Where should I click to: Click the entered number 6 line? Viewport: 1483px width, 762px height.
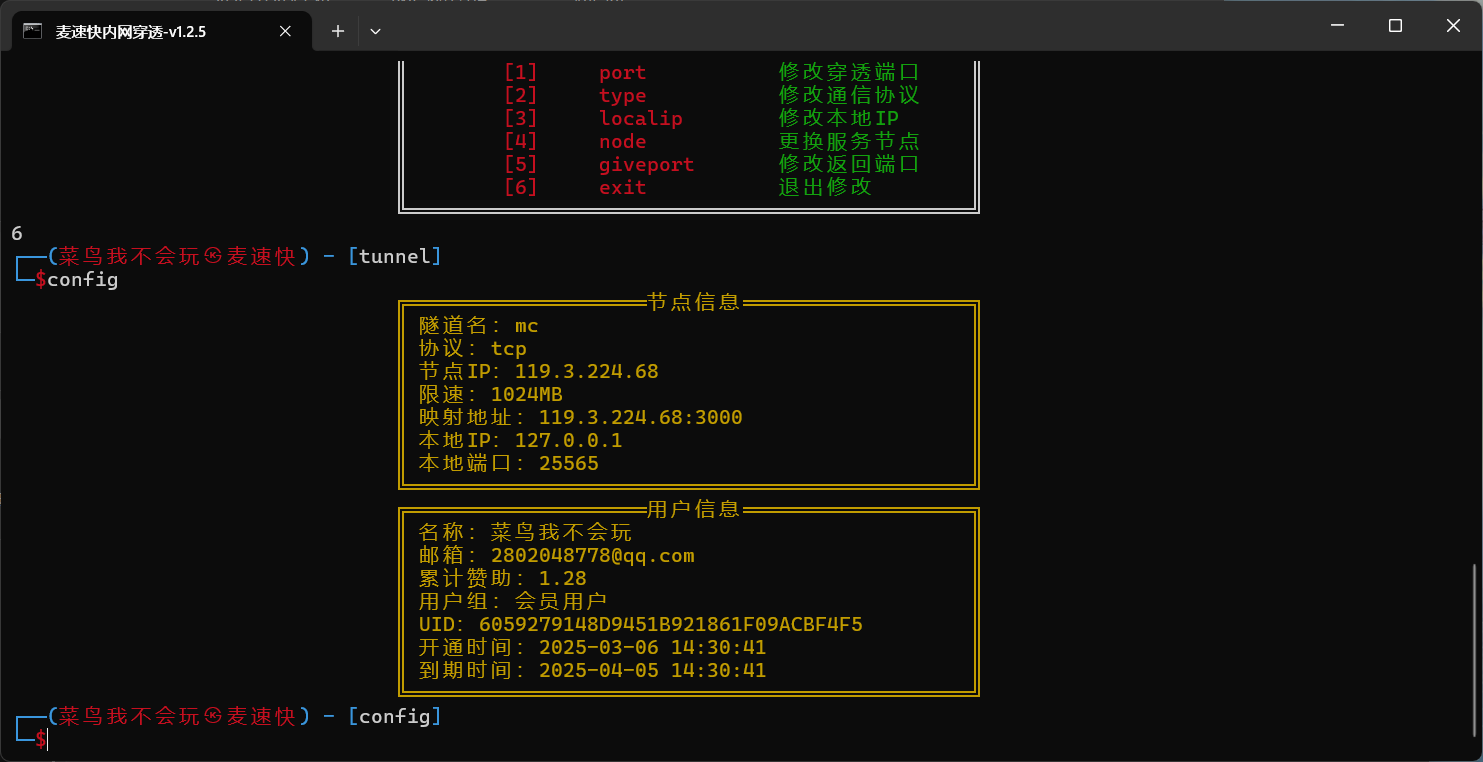tap(17, 234)
